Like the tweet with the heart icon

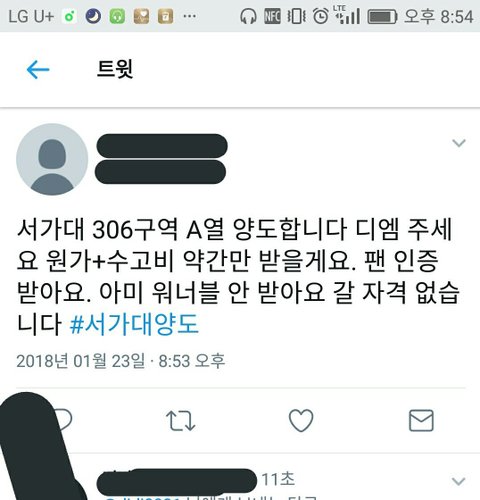coord(301,420)
